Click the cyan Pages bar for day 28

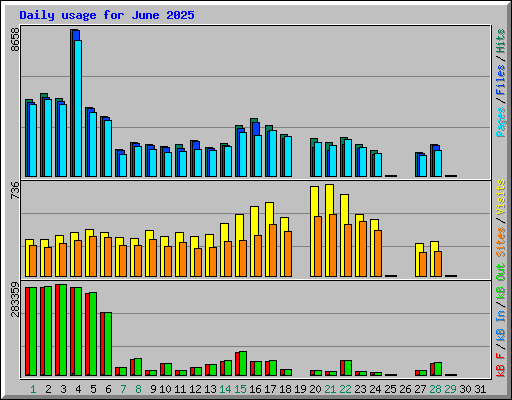click(x=438, y=163)
